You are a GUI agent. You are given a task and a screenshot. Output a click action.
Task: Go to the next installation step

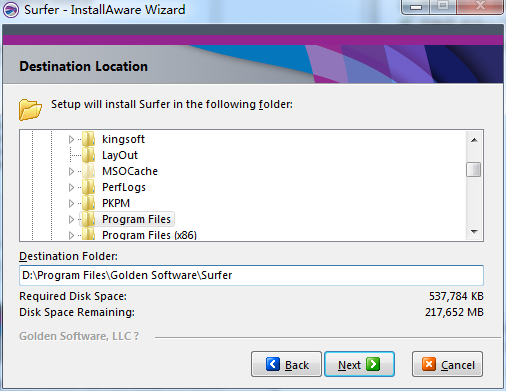pyautogui.click(x=359, y=364)
